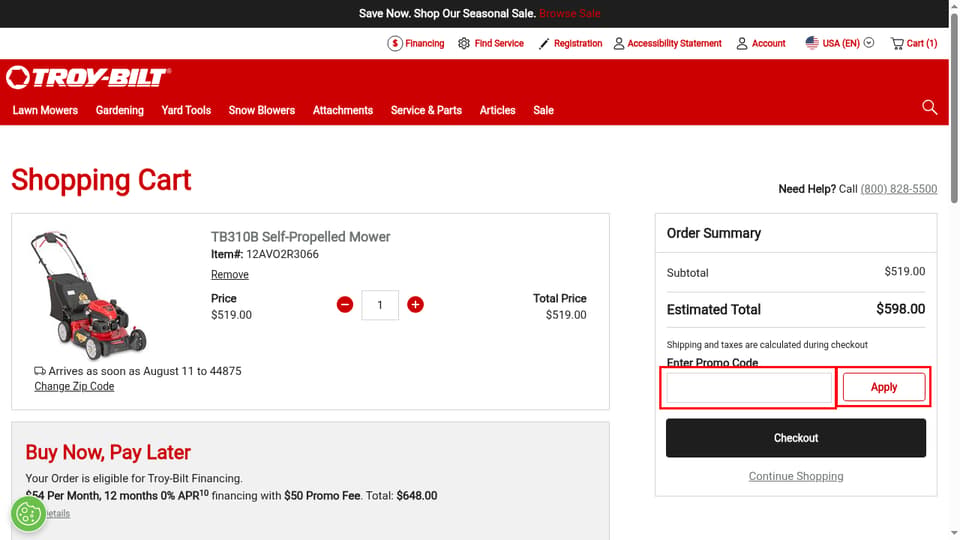Open the Attachments menu
The height and width of the screenshot is (540, 960).
(x=343, y=110)
